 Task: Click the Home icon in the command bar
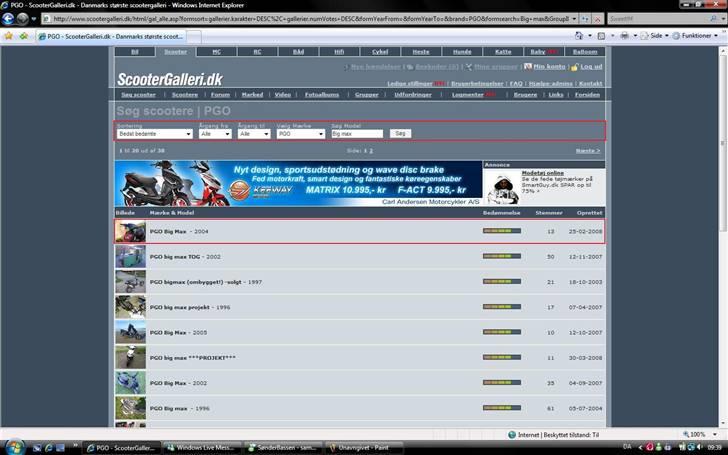click(x=578, y=36)
